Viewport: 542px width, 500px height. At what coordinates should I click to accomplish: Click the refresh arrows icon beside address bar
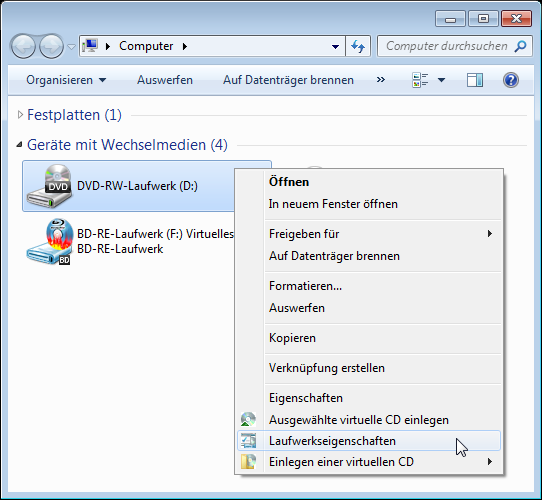[358, 46]
